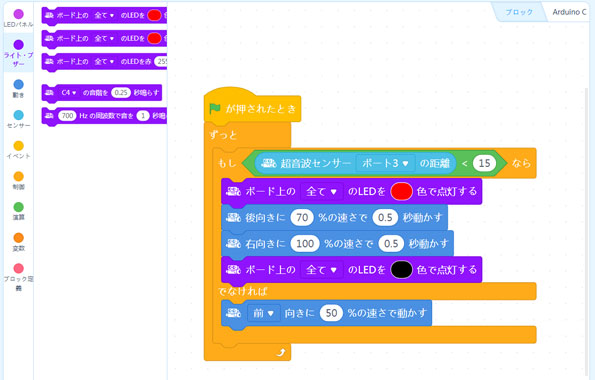Expand the 全て dropdown beside red LED color

point(321,191)
